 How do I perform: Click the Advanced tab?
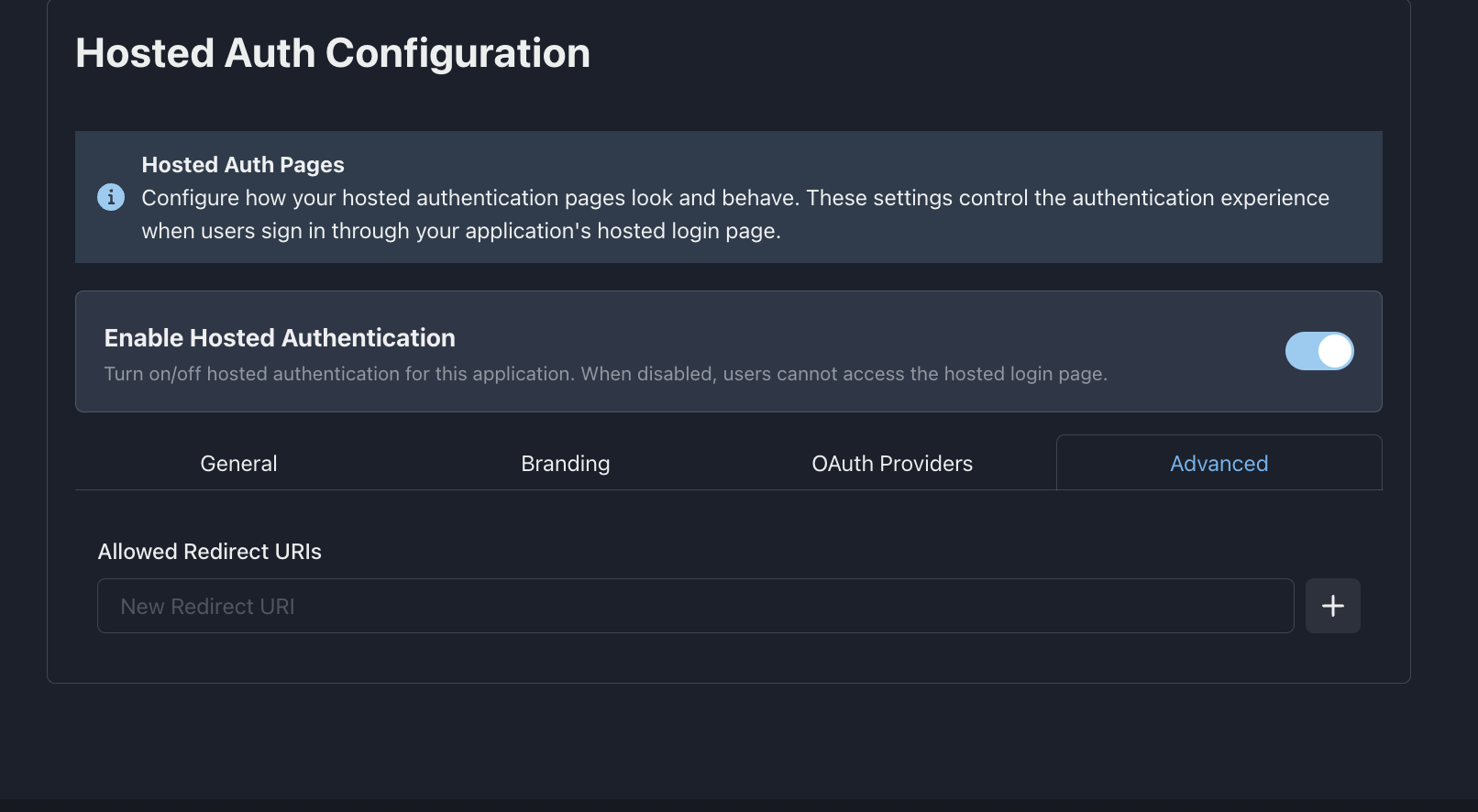coord(1219,464)
